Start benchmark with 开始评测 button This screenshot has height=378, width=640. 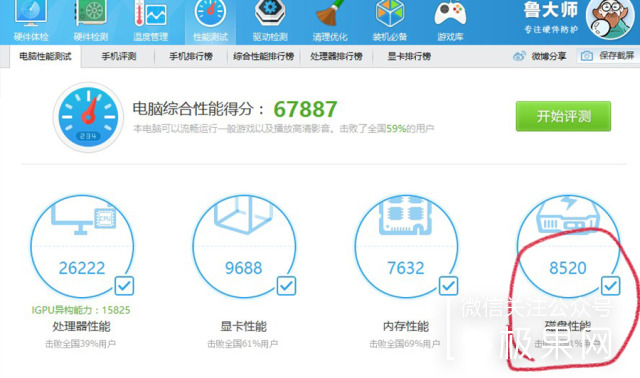pos(563,116)
